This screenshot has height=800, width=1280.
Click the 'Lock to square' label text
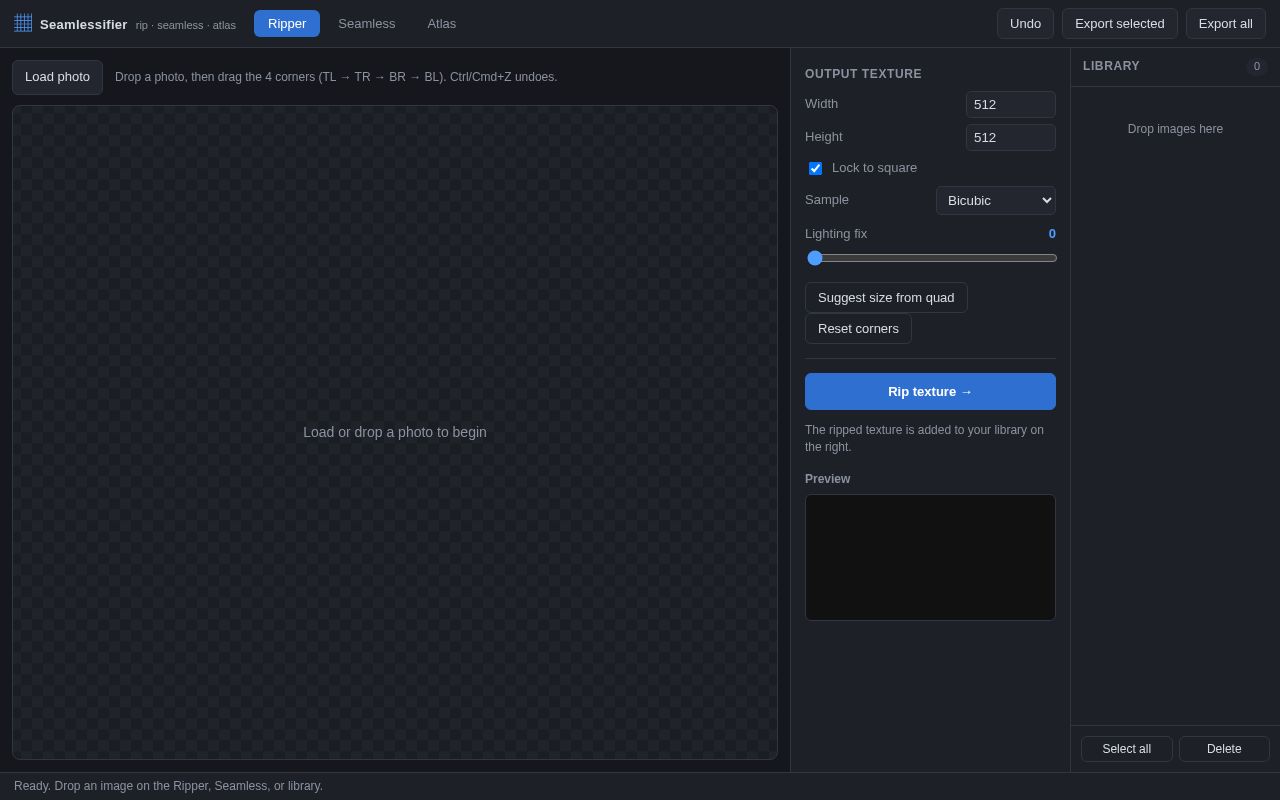tap(874, 168)
